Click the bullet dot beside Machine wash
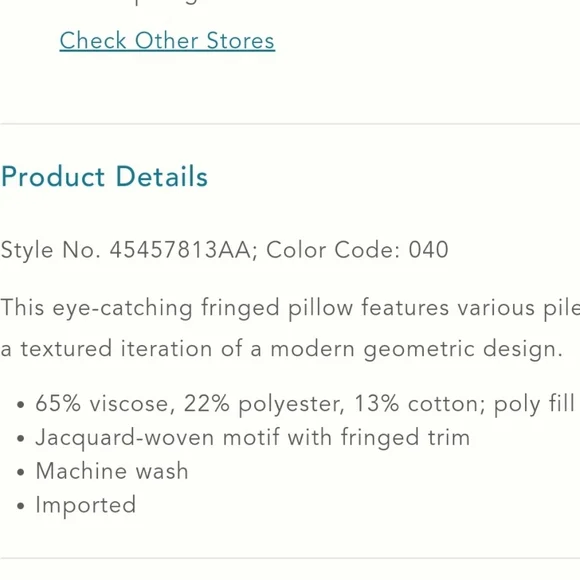 click(21, 473)
